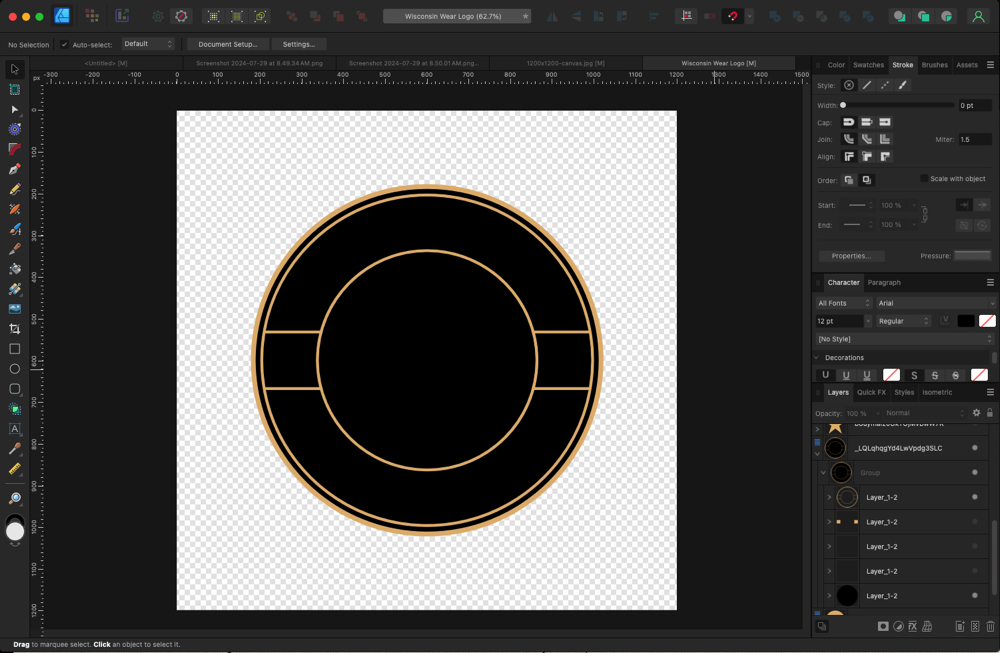Click the delete layer trash icon
This screenshot has width=1000, height=653.
click(x=990, y=627)
